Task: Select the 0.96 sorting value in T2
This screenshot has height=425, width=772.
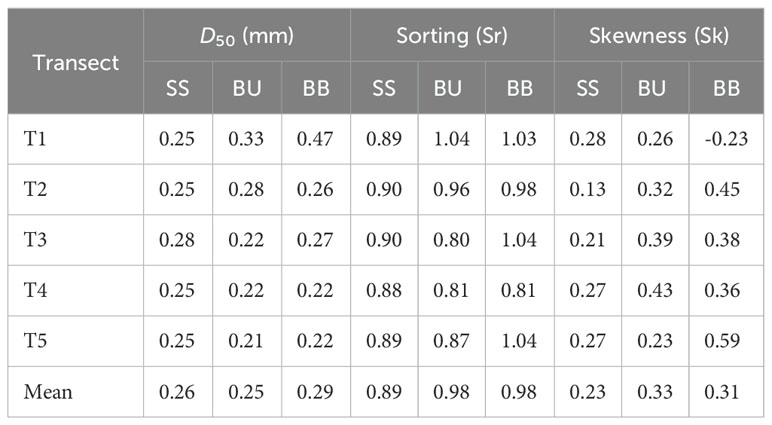Action: (451, 189)
